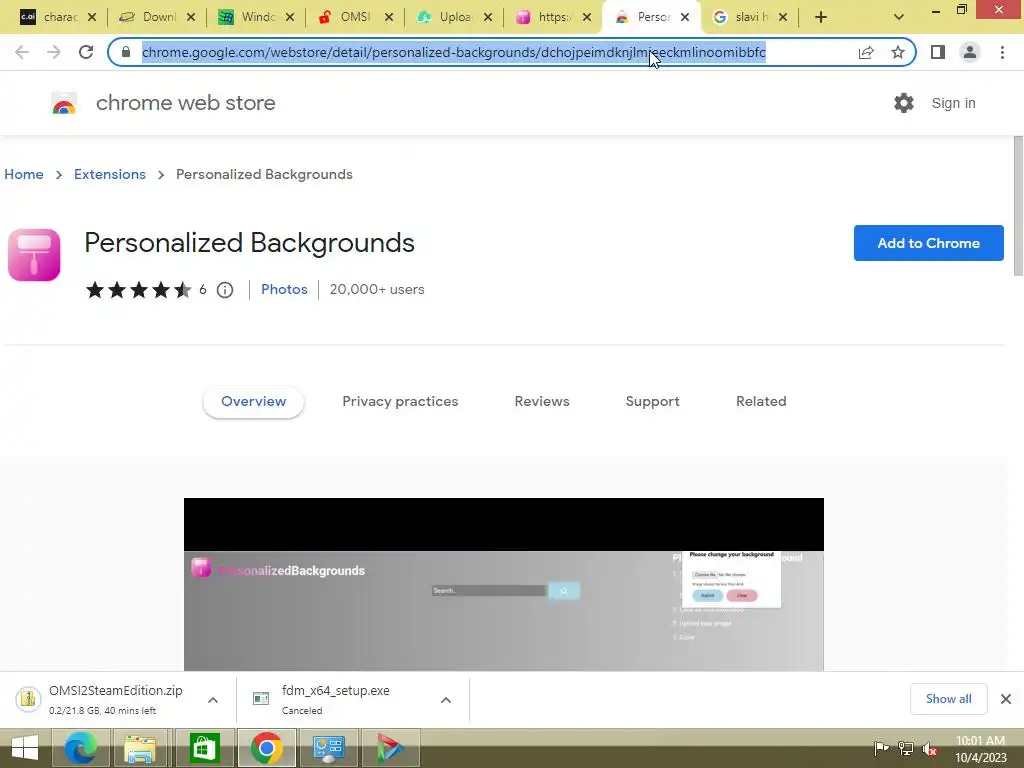Image resolution: width=1024 pixels, height=768 pixels.
Task: Click the page vertical scrollbar thumb
Action: [x=1018, y=206]
